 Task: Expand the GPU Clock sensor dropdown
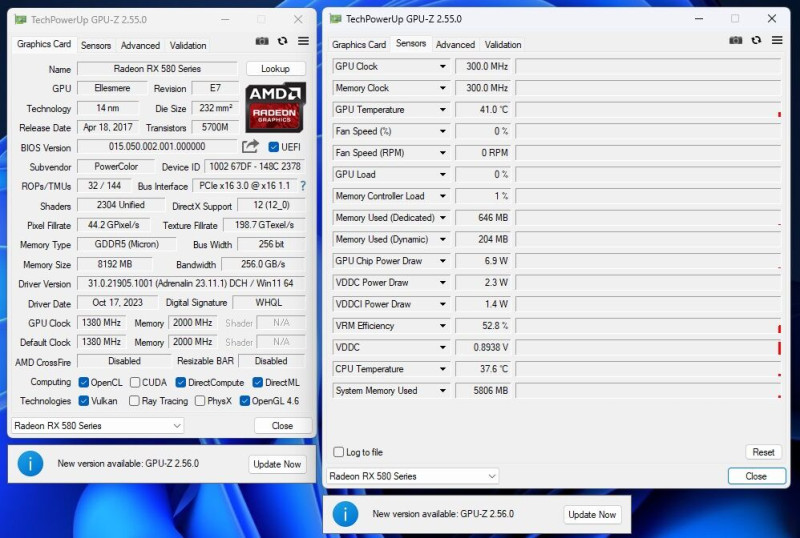[442, 66]
